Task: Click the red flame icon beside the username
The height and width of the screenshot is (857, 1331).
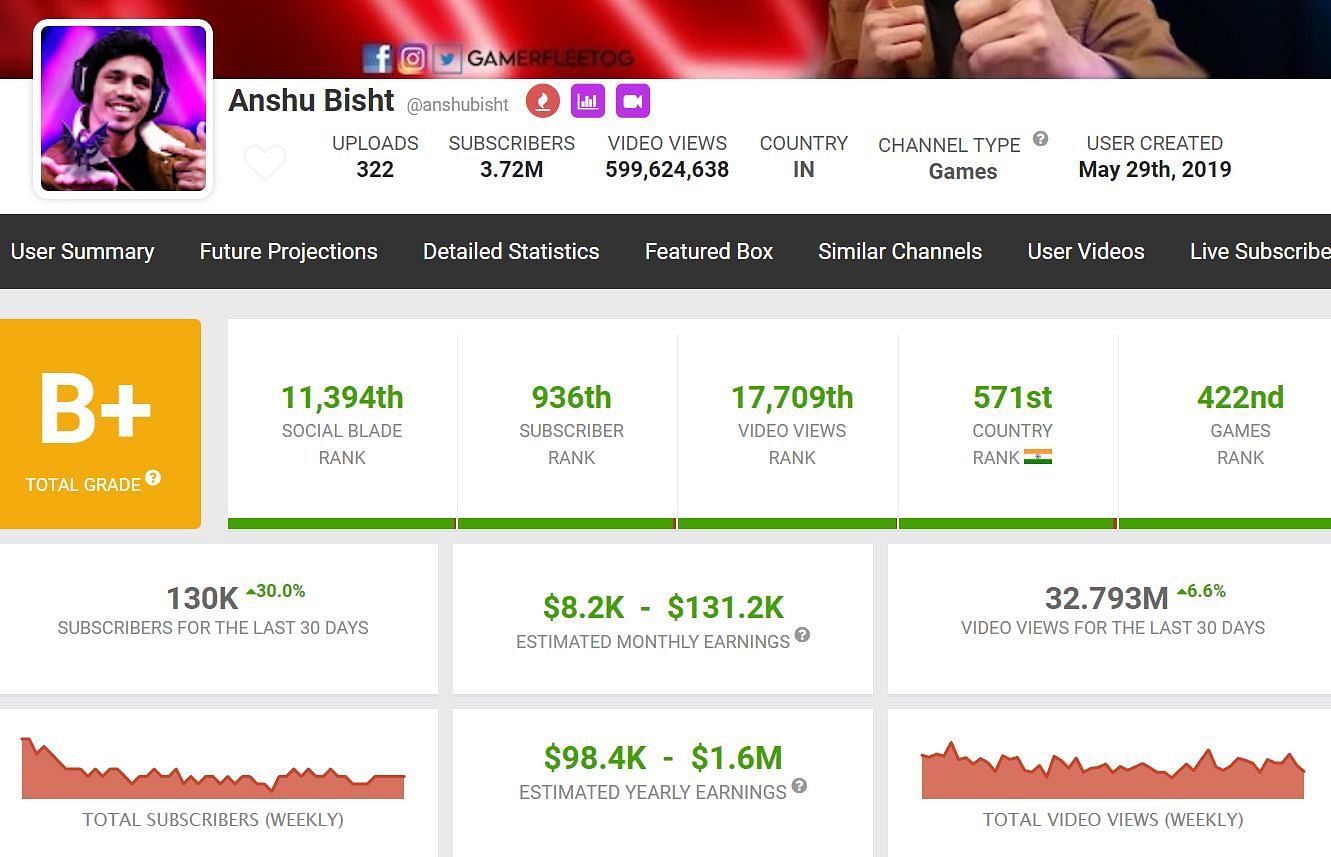Action: point(542,101)
